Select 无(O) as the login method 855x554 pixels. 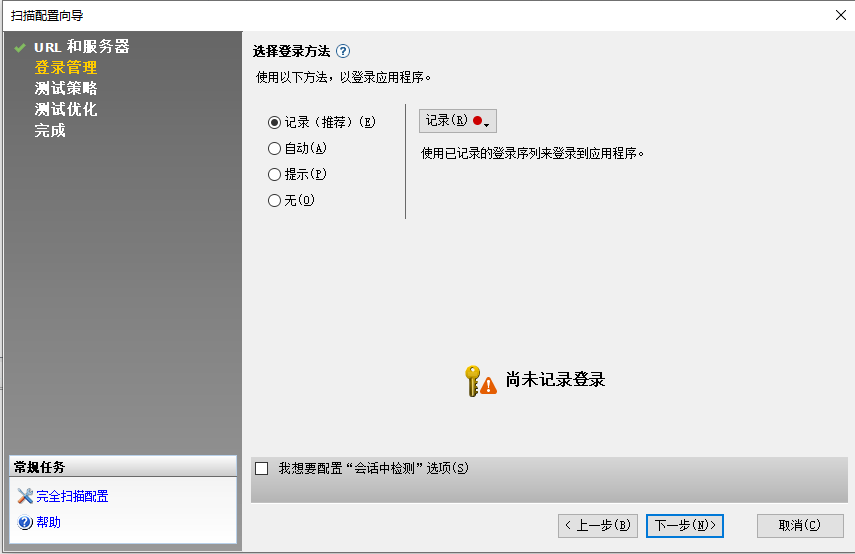[x=274, y=201]
